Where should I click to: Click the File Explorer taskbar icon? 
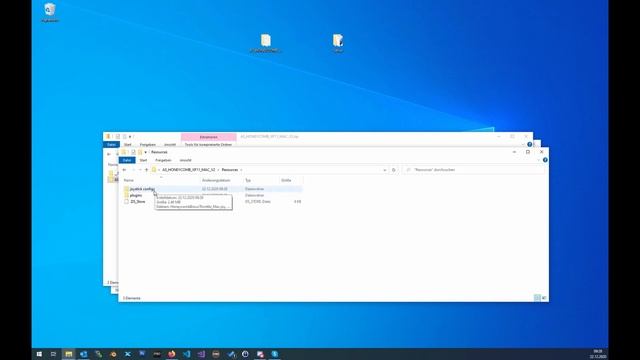coord(69,354)
